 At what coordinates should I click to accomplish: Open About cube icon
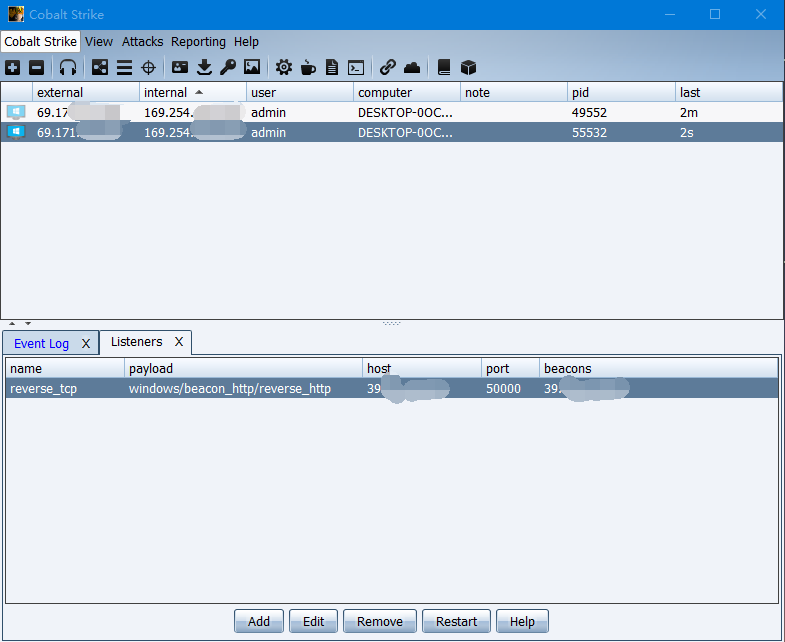coord(468,67)
